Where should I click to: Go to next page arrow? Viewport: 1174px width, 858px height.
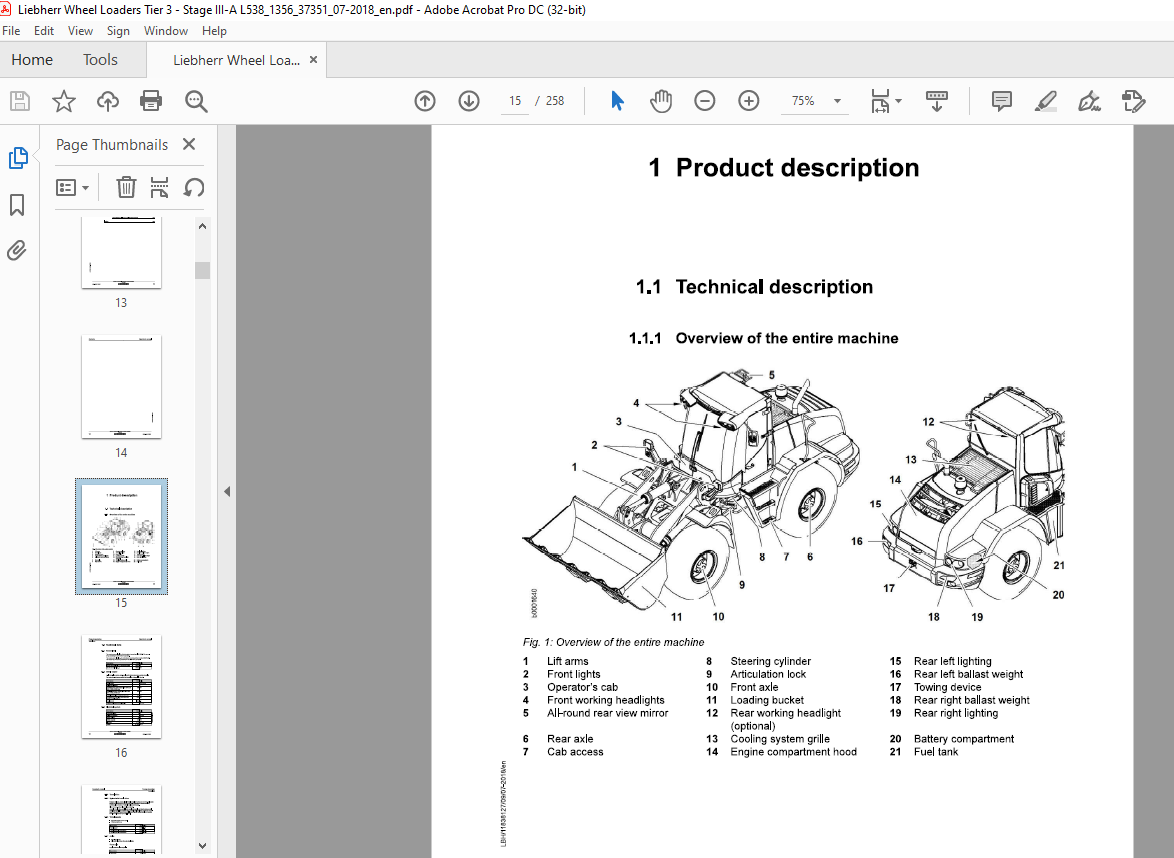coord(469,101)
